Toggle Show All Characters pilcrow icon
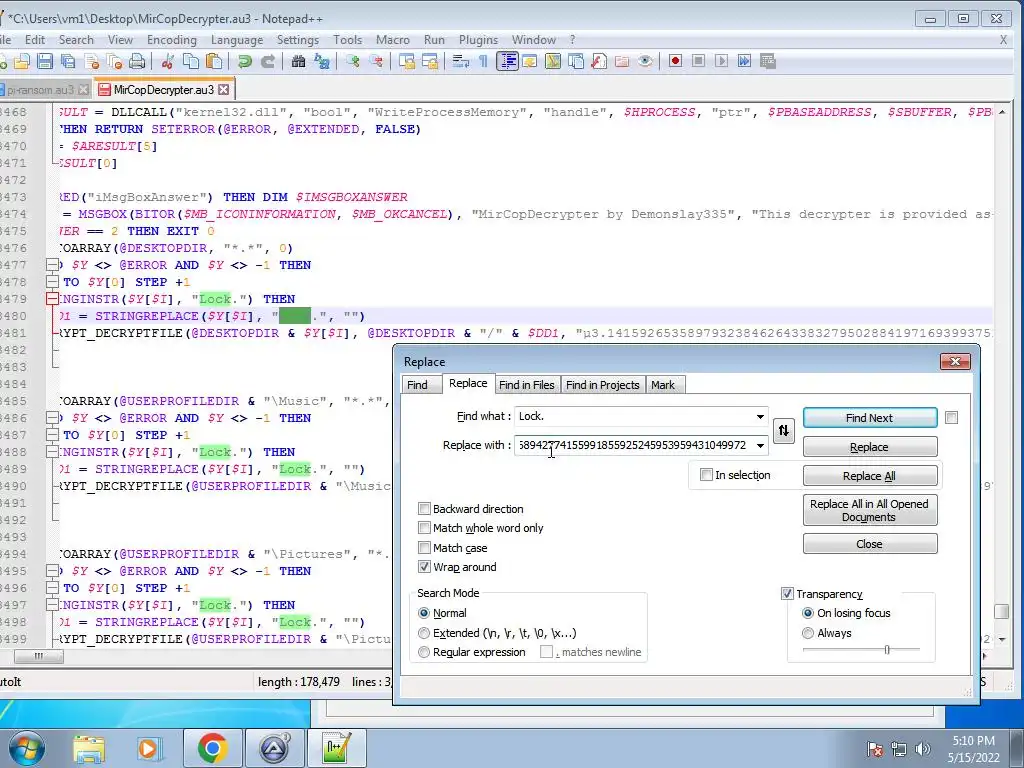Screen dimensions: 1024x768 (483, 61)
